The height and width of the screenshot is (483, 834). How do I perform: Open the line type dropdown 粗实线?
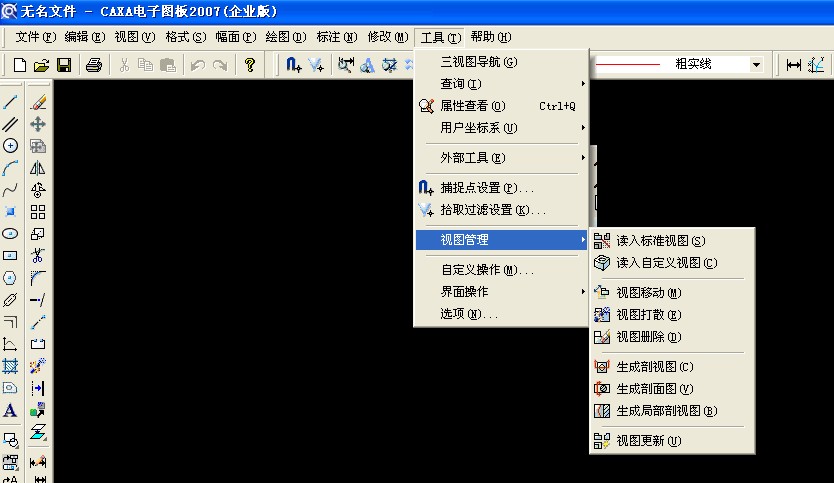[756, 65]
